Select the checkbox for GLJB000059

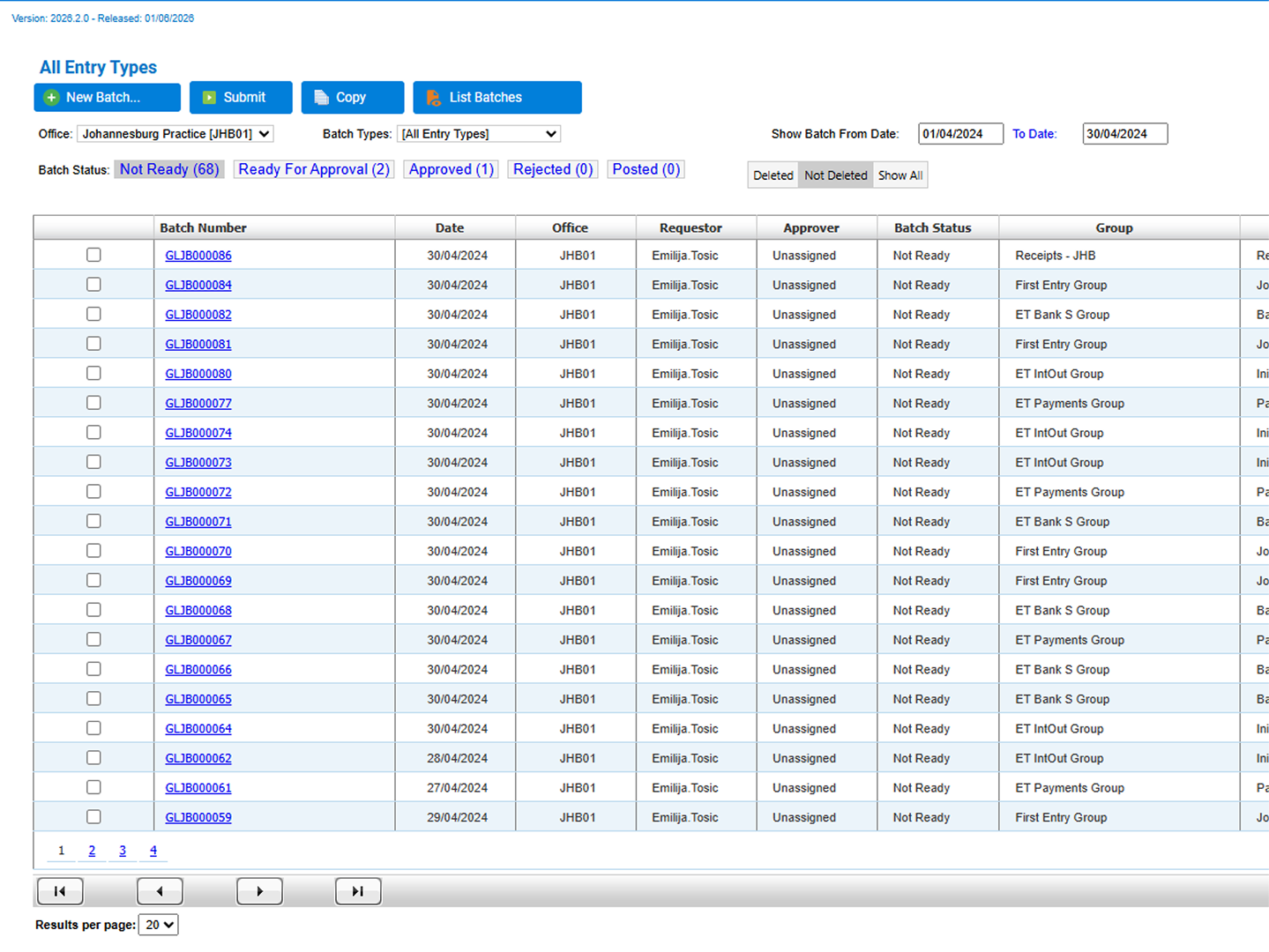tap(93, 817)
